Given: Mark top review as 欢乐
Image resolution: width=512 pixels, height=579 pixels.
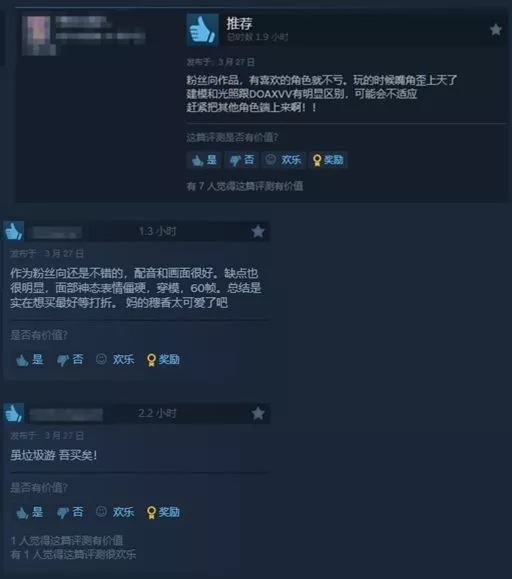Looking at the screenshot, I should 284,160.
